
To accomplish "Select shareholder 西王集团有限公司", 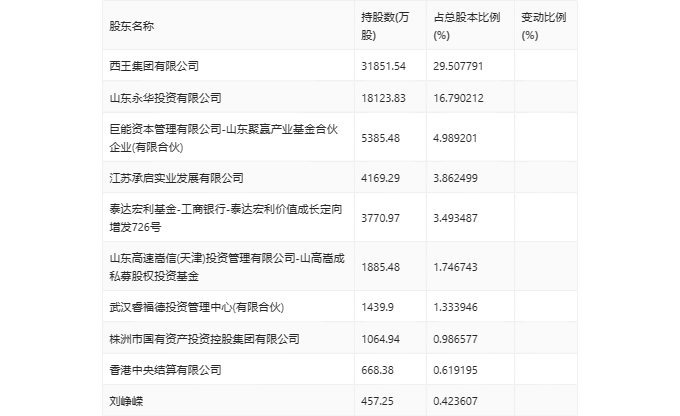I will click(154, 66).
